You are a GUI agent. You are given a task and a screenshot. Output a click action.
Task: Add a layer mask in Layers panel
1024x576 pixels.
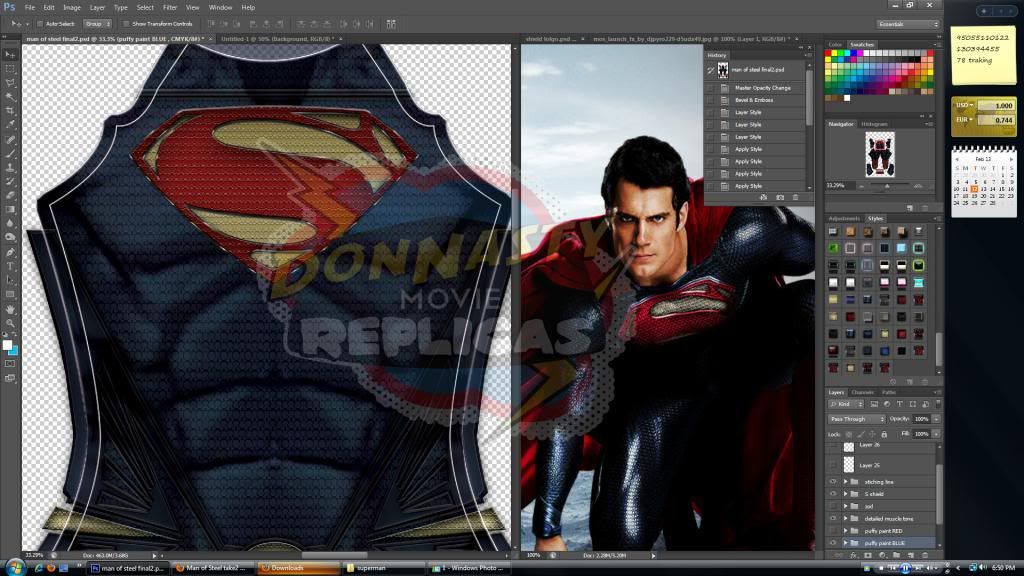868,555
